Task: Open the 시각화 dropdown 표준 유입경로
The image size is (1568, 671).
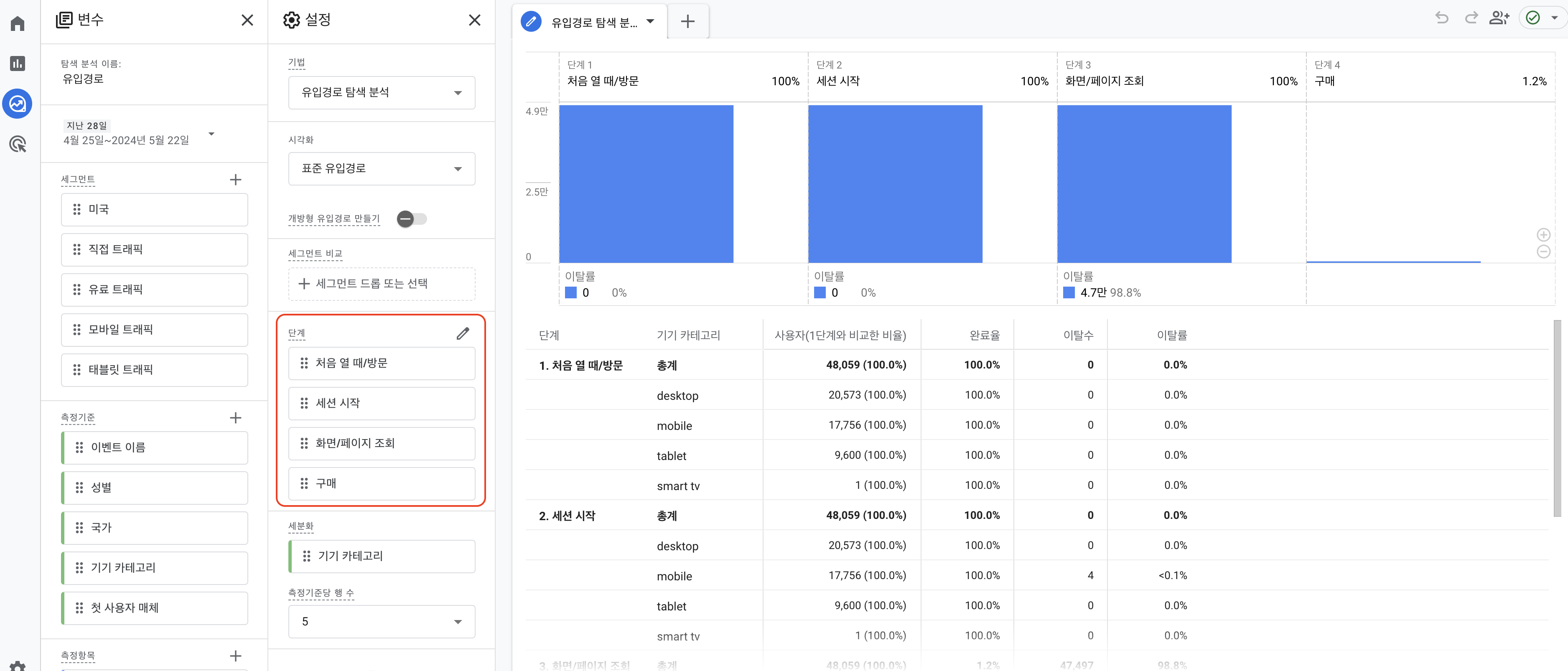Action: [x=381, y=168]
